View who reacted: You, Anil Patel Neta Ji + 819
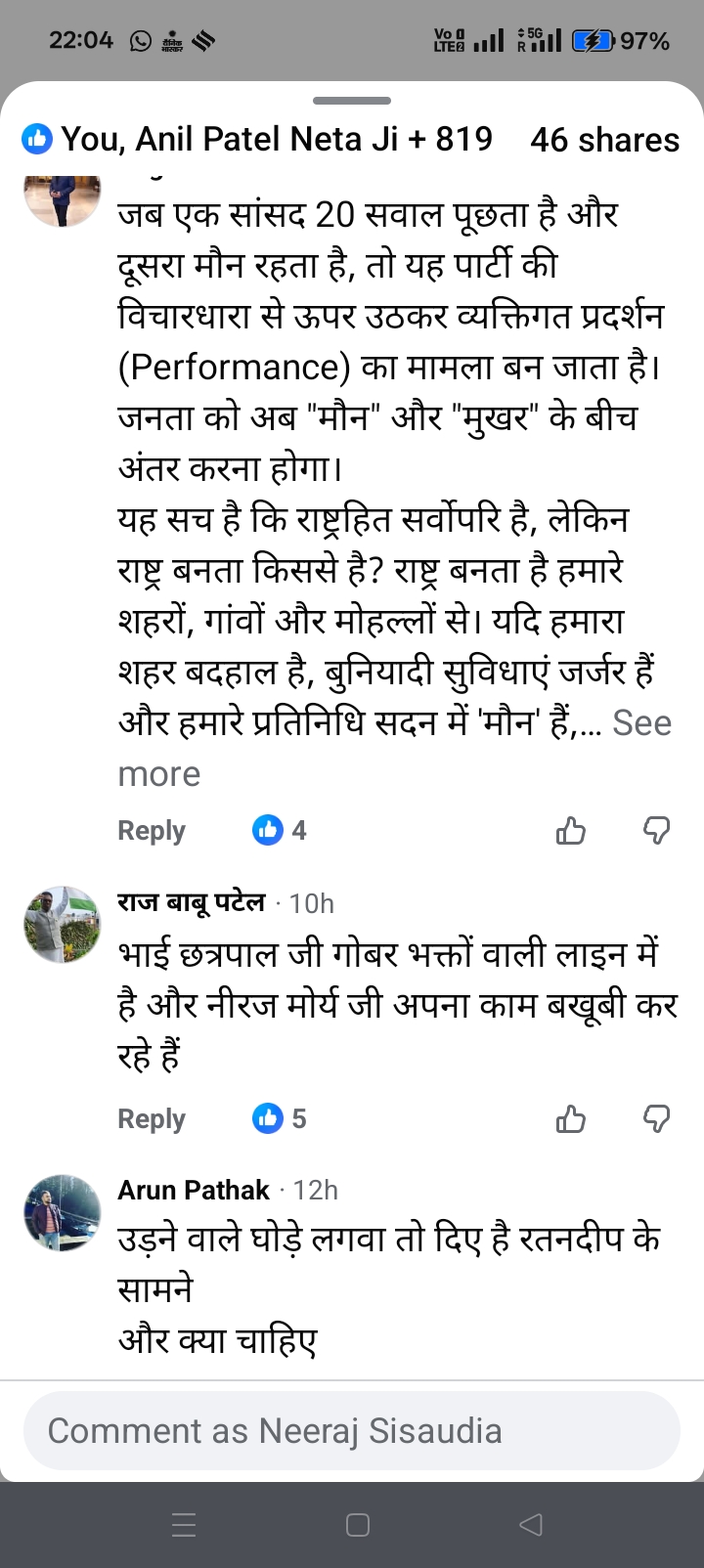704x1568 pixels. (259, 140)
